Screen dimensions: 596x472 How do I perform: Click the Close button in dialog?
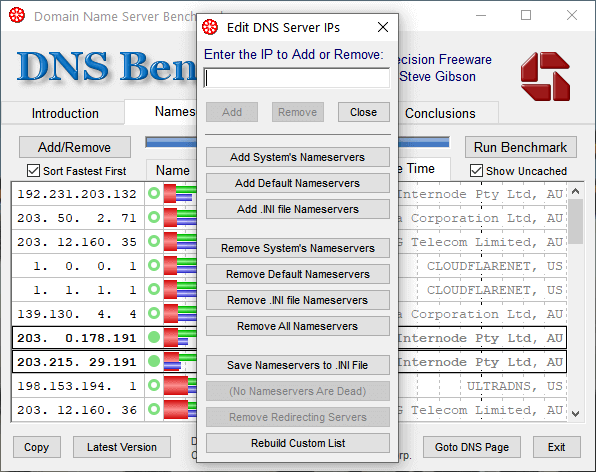364,112
